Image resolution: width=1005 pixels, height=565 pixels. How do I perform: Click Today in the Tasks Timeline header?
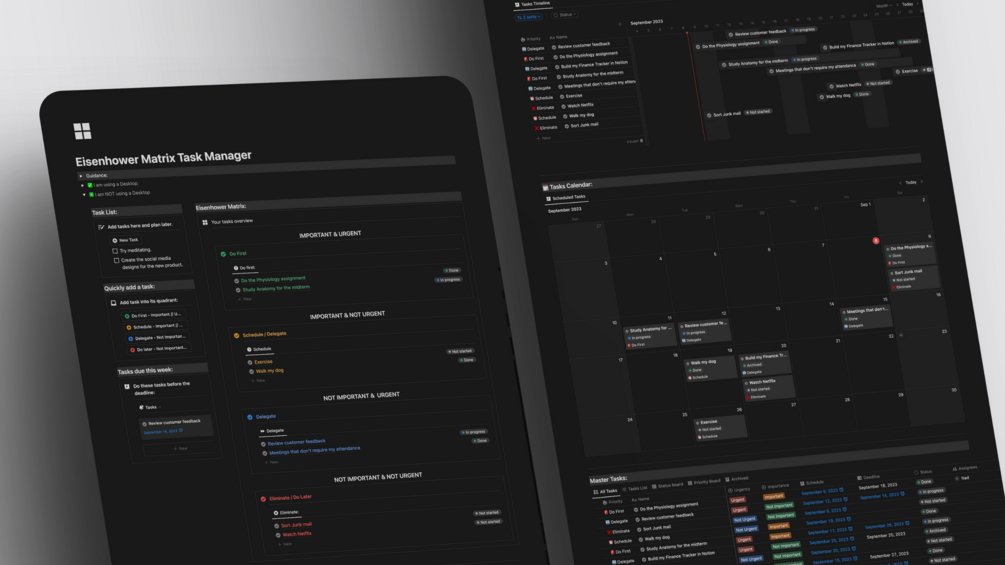pyautogui.click(x=907, y=4)
